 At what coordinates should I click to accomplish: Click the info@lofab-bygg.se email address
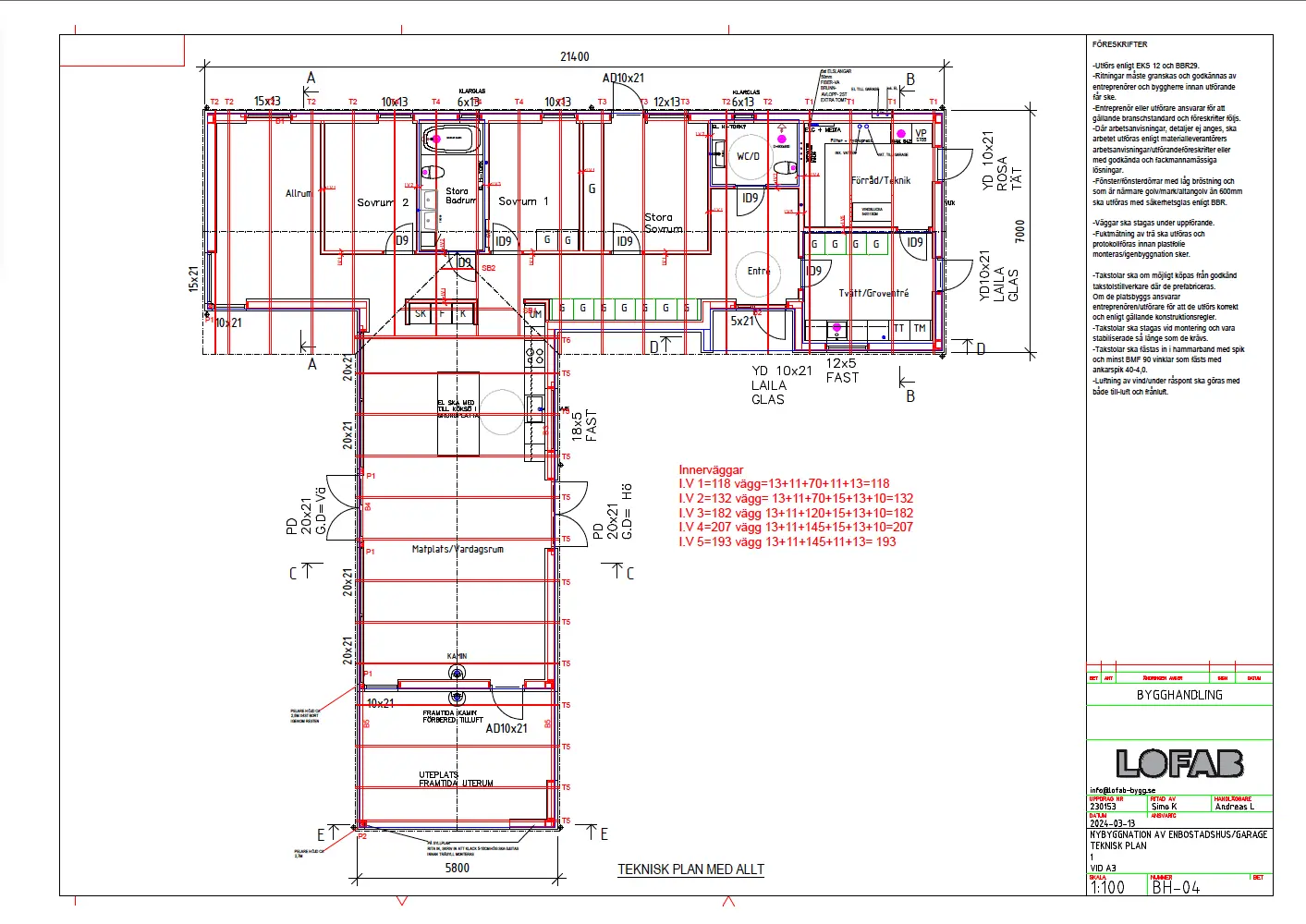coord(1122,790)
